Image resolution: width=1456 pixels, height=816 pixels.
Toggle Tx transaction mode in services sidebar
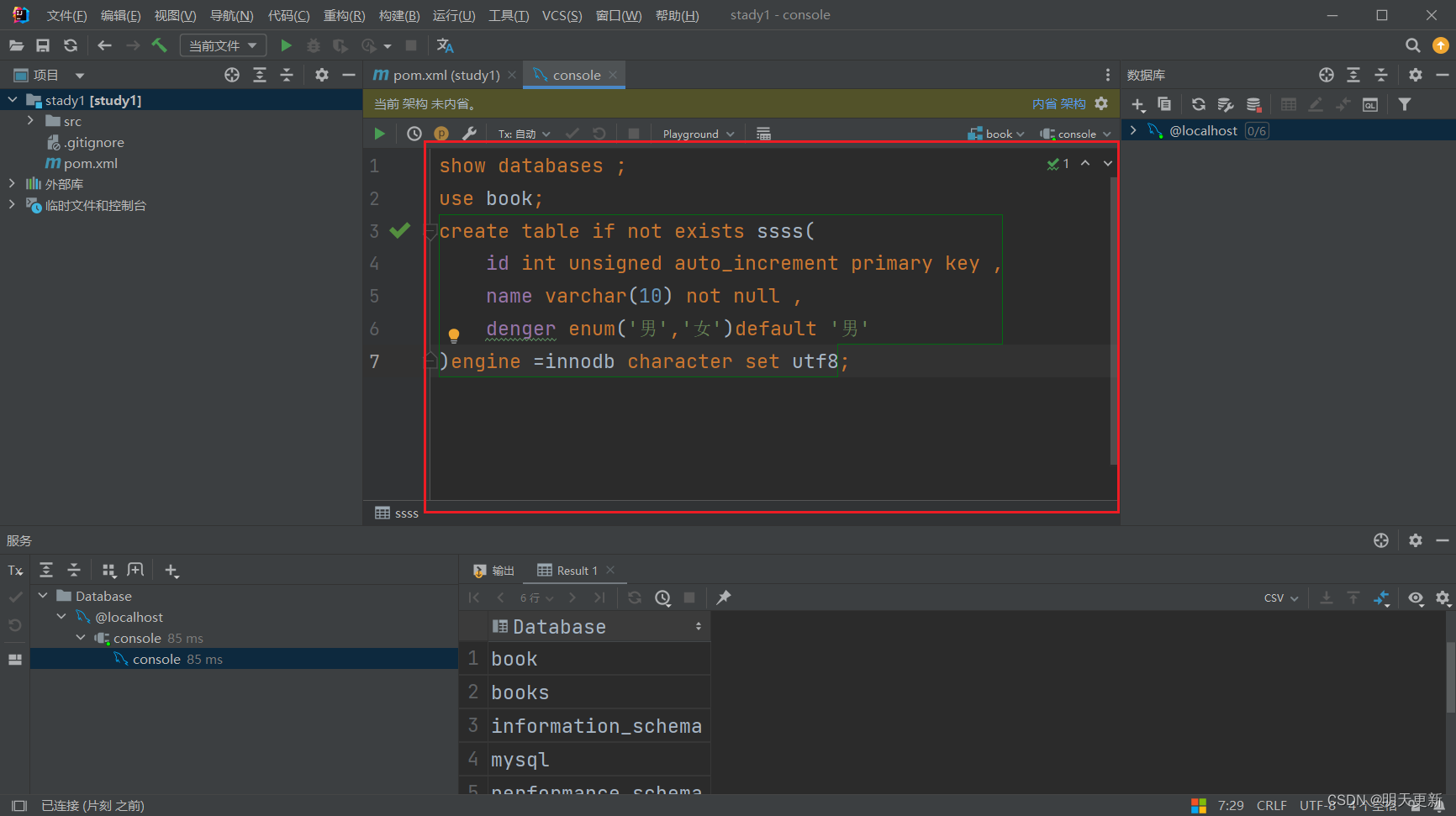point(15,571)
